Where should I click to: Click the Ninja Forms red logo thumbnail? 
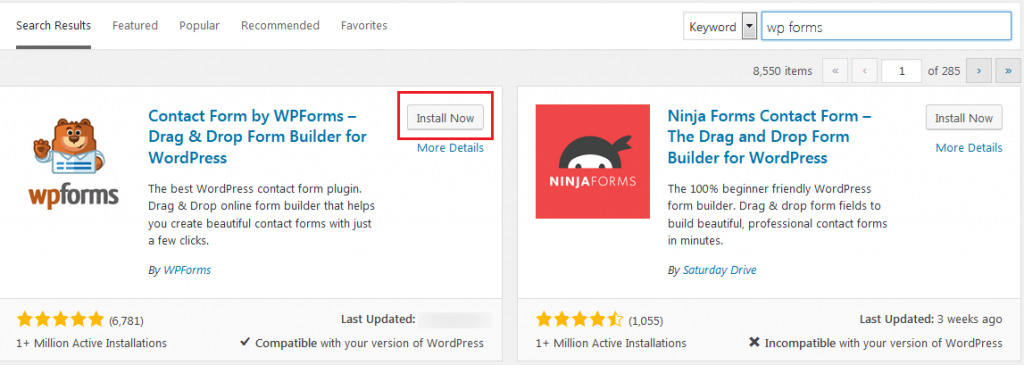click(x=593, y=161)
